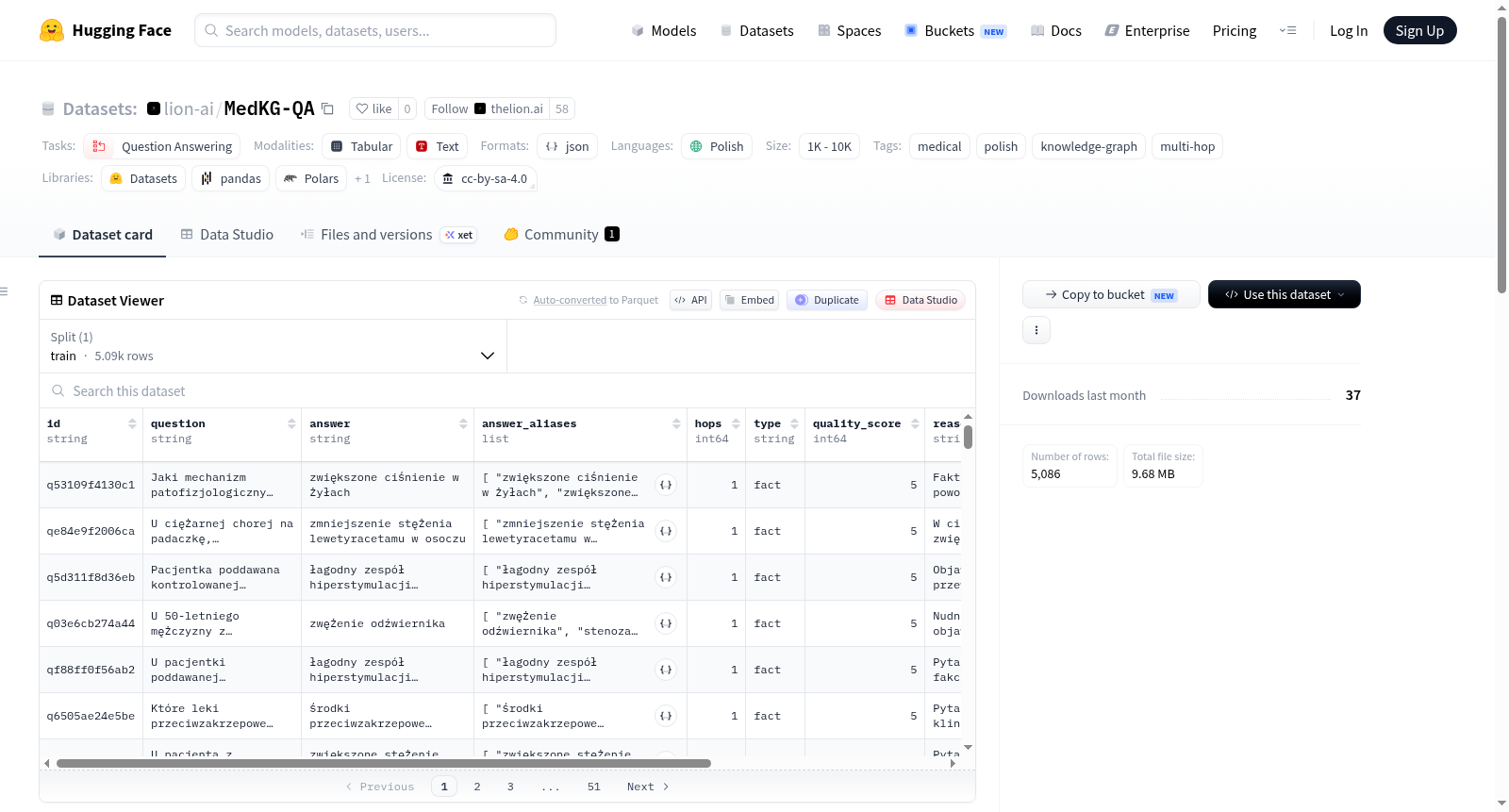This screenshot has width=1509, height=812.
Task: Click the pandas library tag
Action: pyautogui.click(x=231, y=178)
